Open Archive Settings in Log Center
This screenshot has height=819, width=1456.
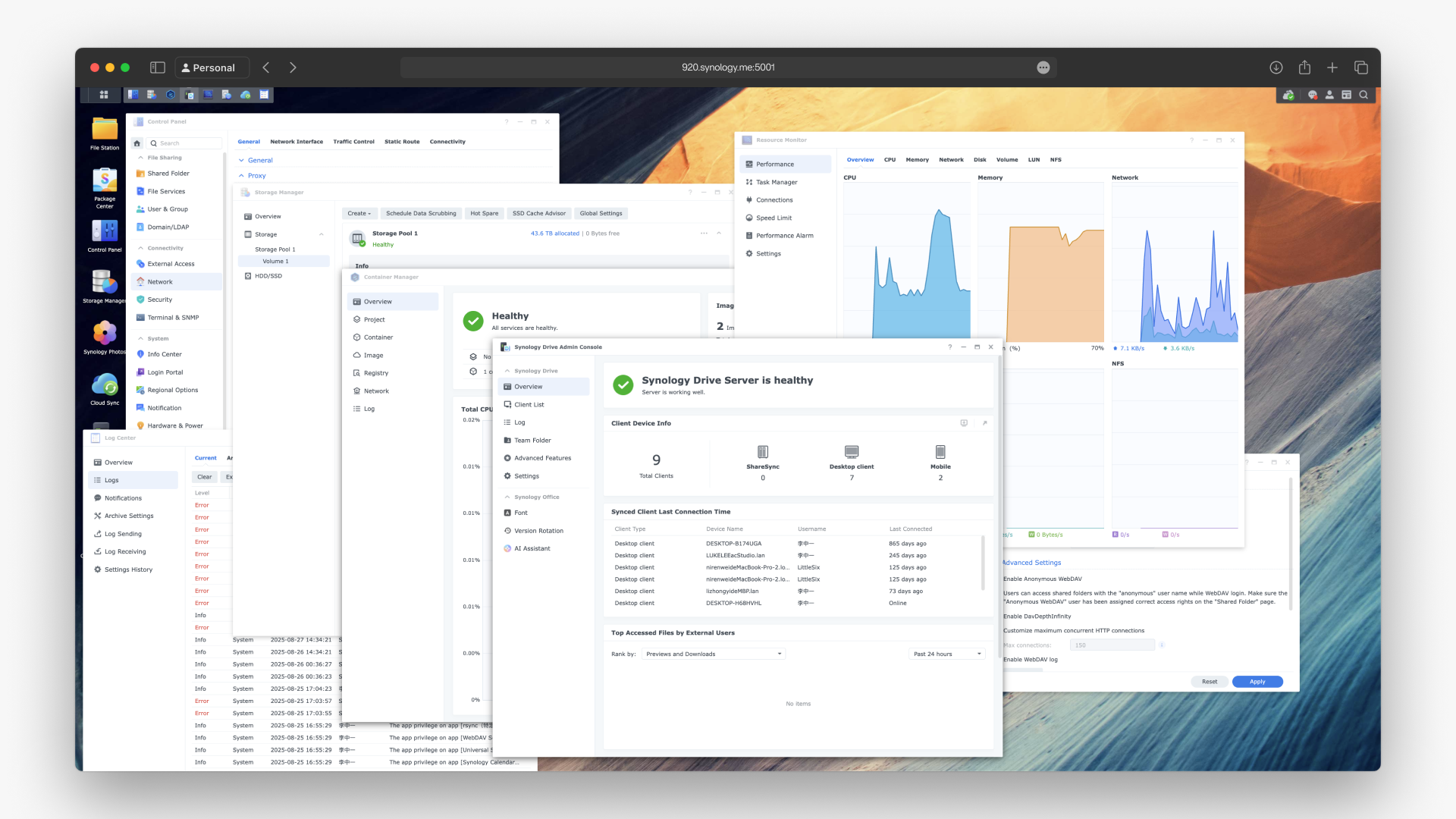coord(133,516)
